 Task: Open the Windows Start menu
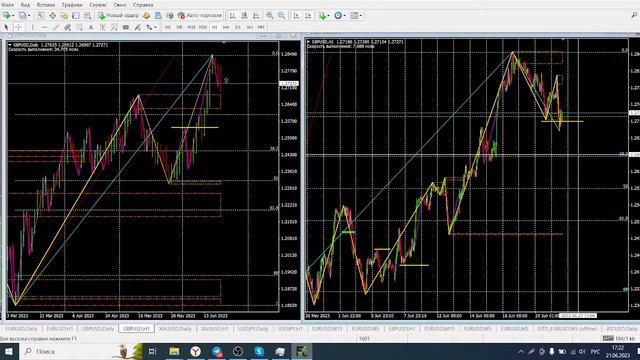[8, 351]
